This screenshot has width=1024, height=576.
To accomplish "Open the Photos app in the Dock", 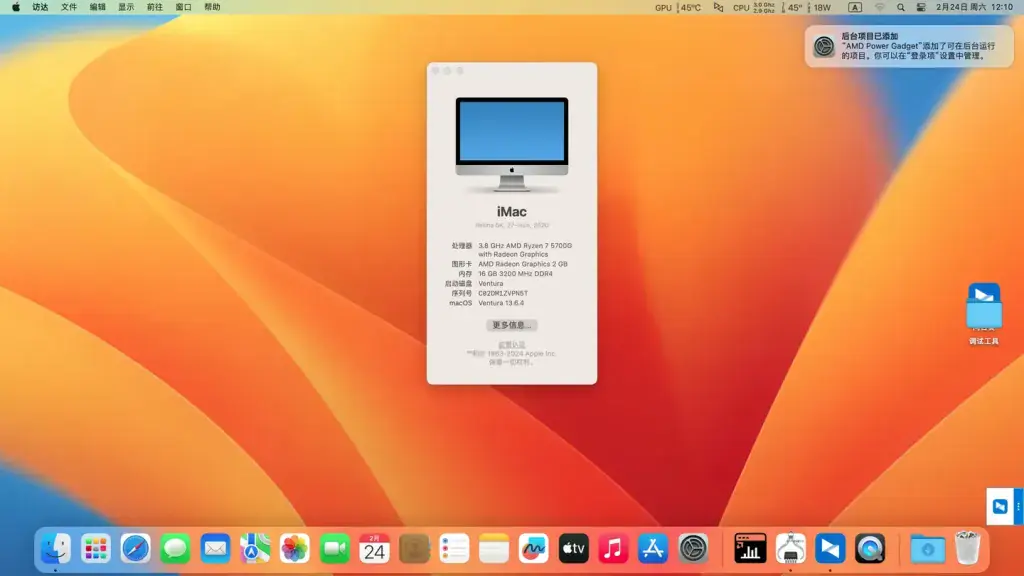I will point(295,549).
